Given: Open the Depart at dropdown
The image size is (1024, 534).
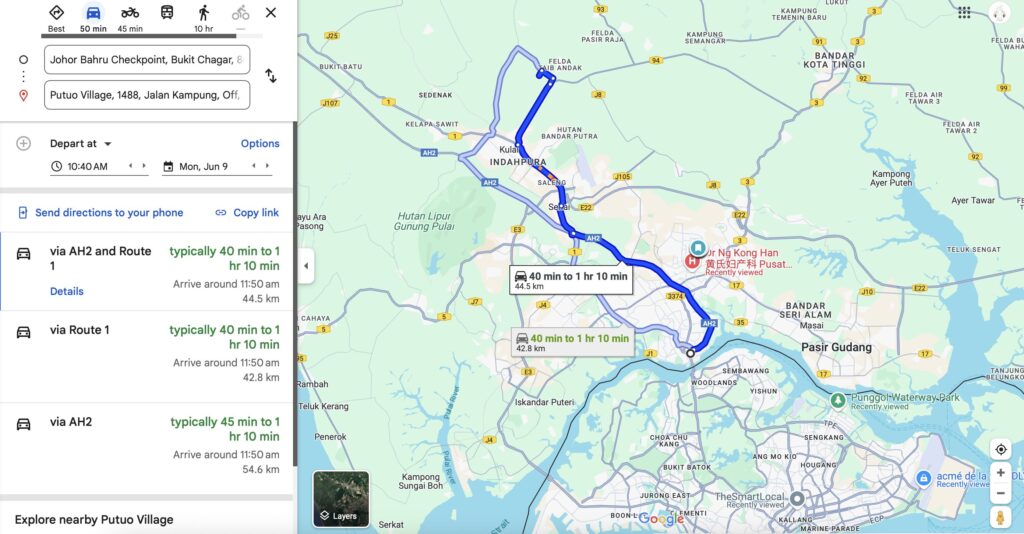Looking at the screenshot, I should [81, 144].
